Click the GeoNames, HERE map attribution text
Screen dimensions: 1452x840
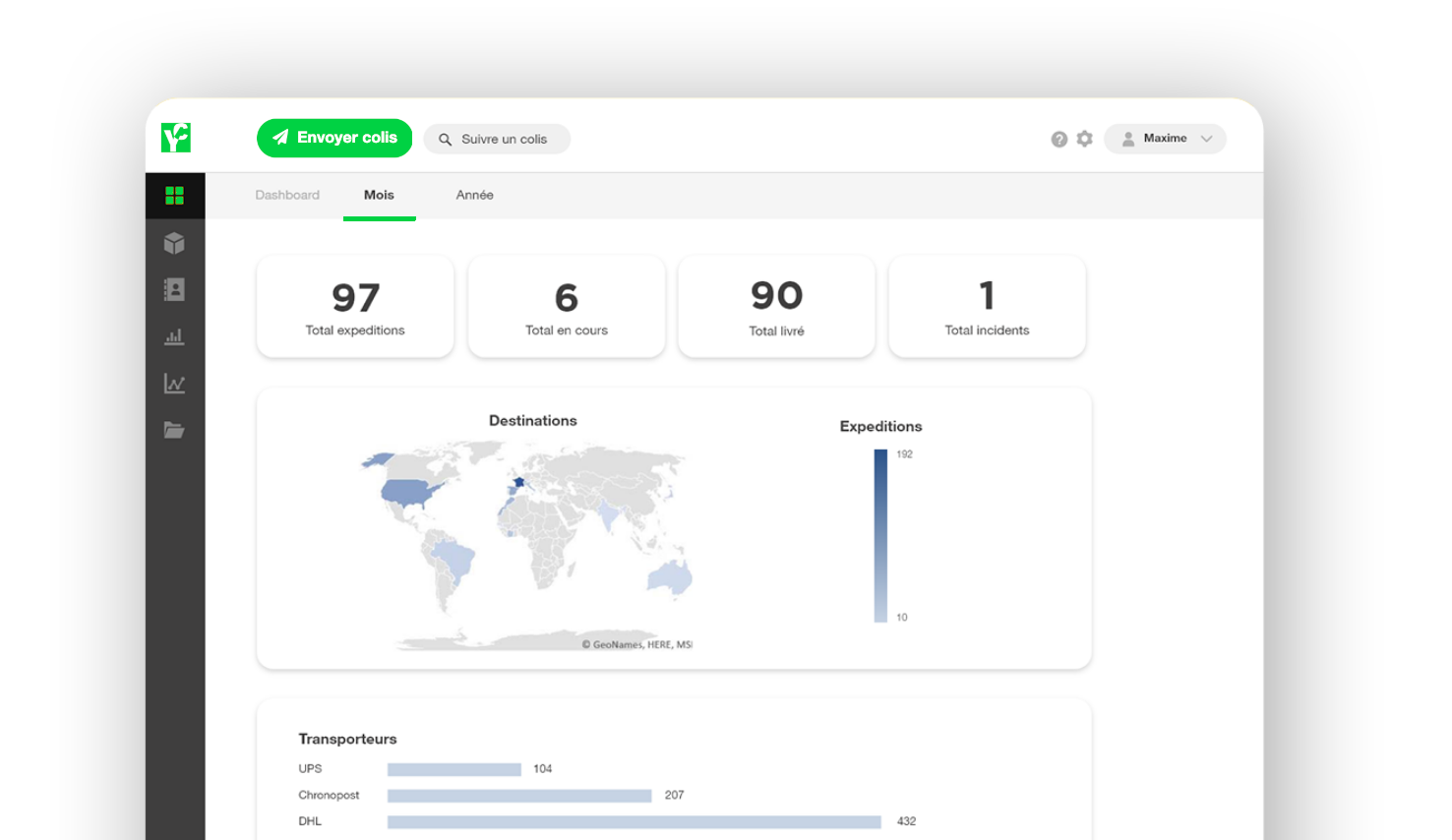tap(637, 645)
